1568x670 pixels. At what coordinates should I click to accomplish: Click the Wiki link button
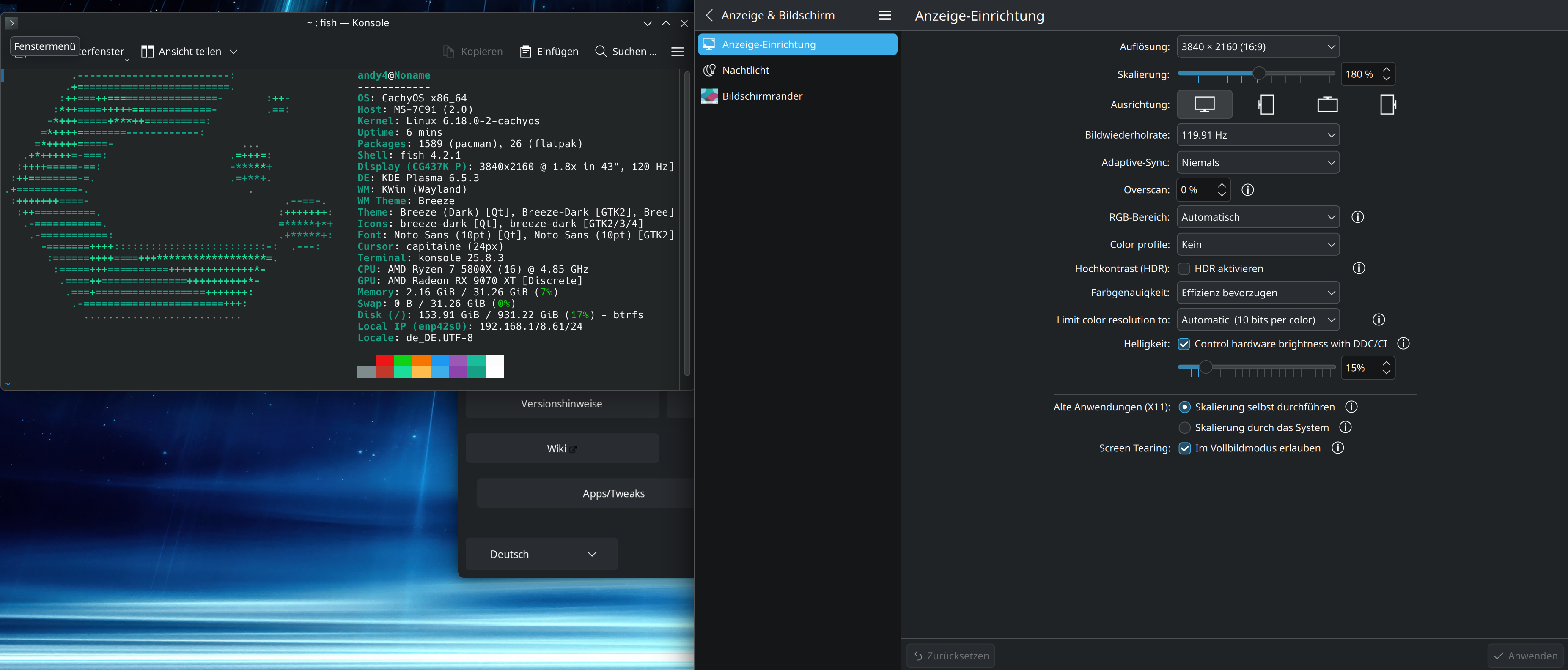click(561, 448)
